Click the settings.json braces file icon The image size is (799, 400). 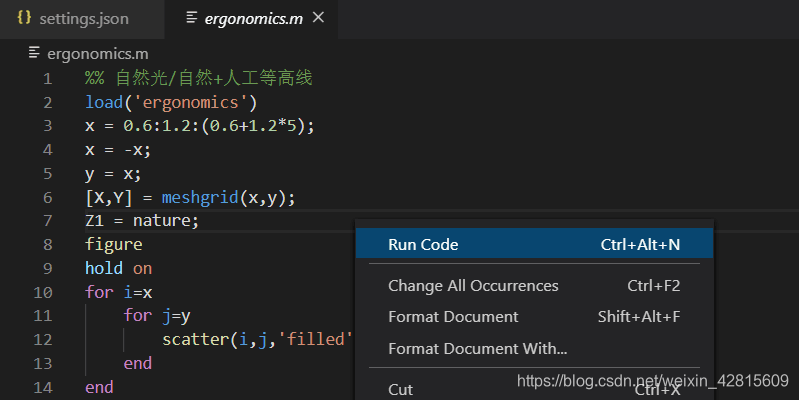click(24, 18)
